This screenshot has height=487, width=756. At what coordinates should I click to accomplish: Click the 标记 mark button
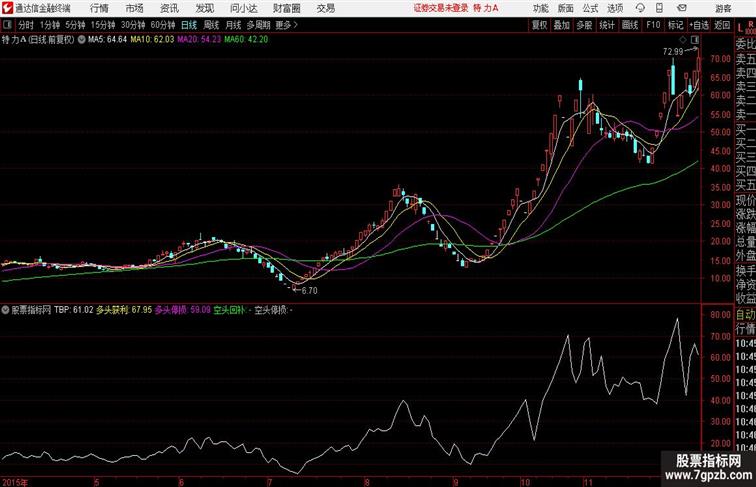pyautogui.click(x=675, y=25)
